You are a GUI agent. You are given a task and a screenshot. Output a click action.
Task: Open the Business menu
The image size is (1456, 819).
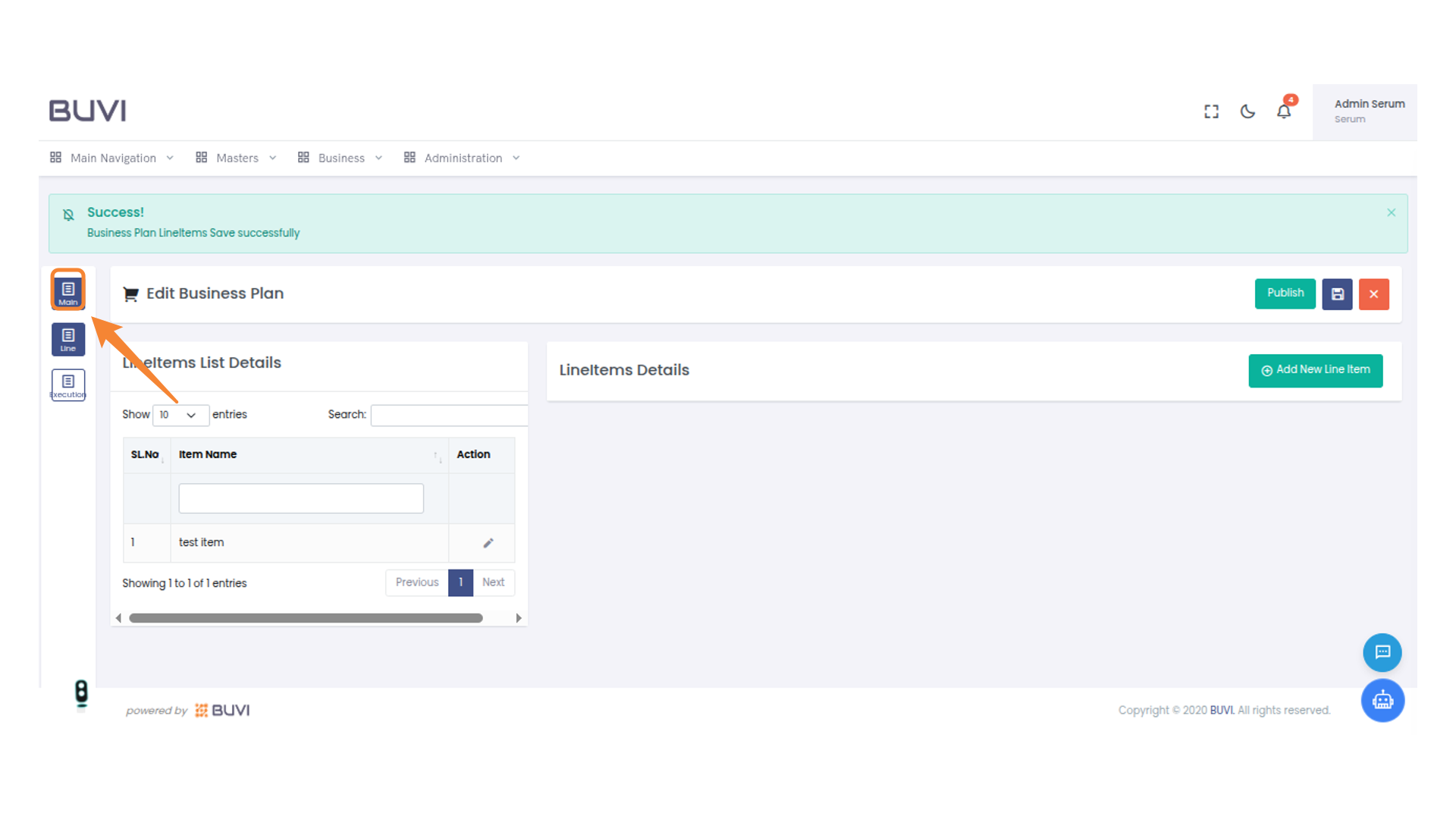tap(340, 158)
